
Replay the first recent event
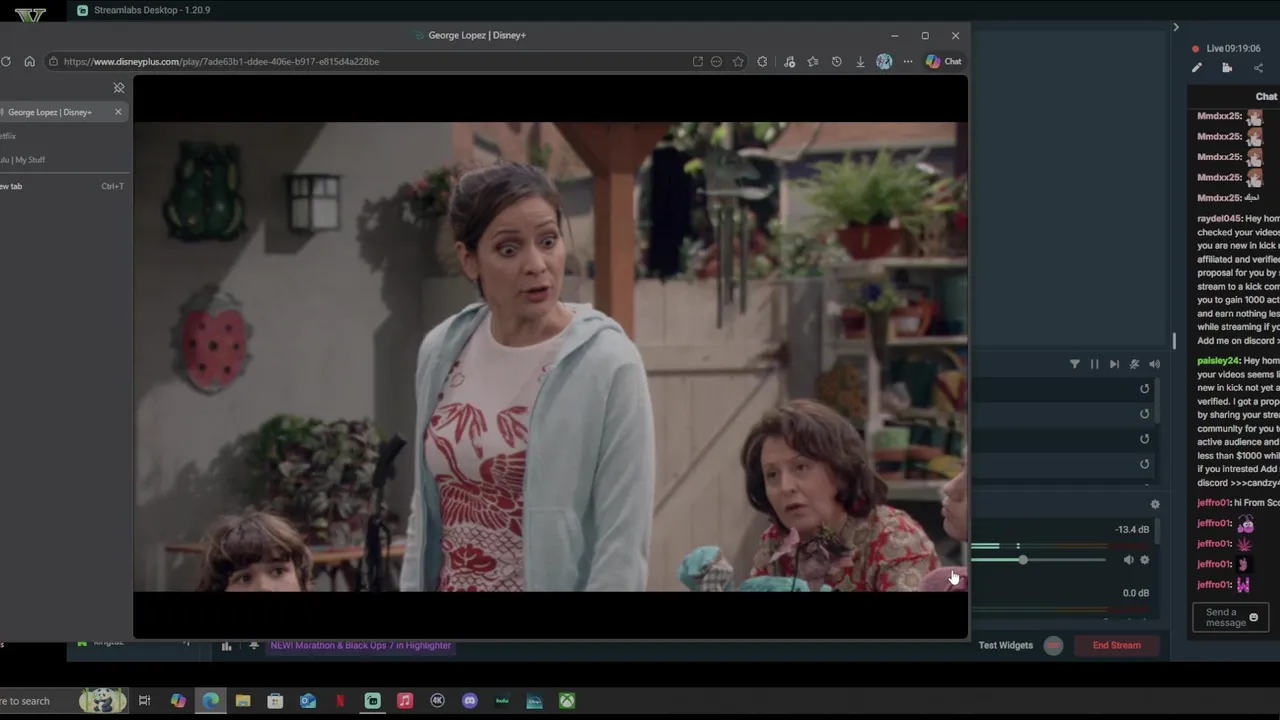pos(1145,389)
